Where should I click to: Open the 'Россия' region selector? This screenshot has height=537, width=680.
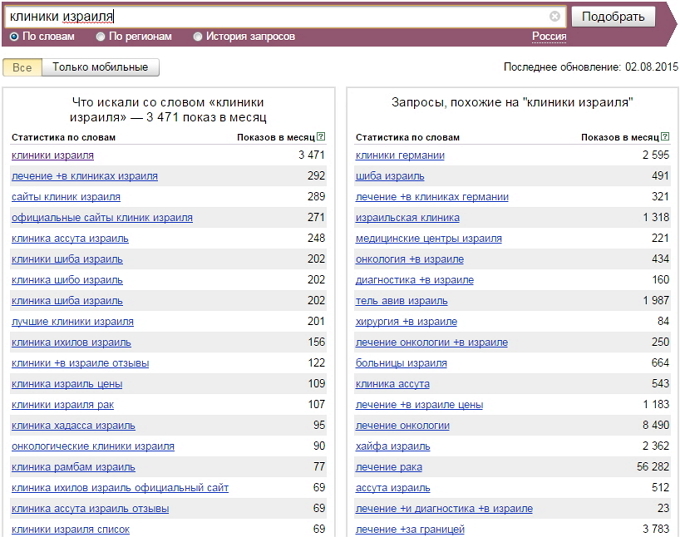(x=549, y=36)
